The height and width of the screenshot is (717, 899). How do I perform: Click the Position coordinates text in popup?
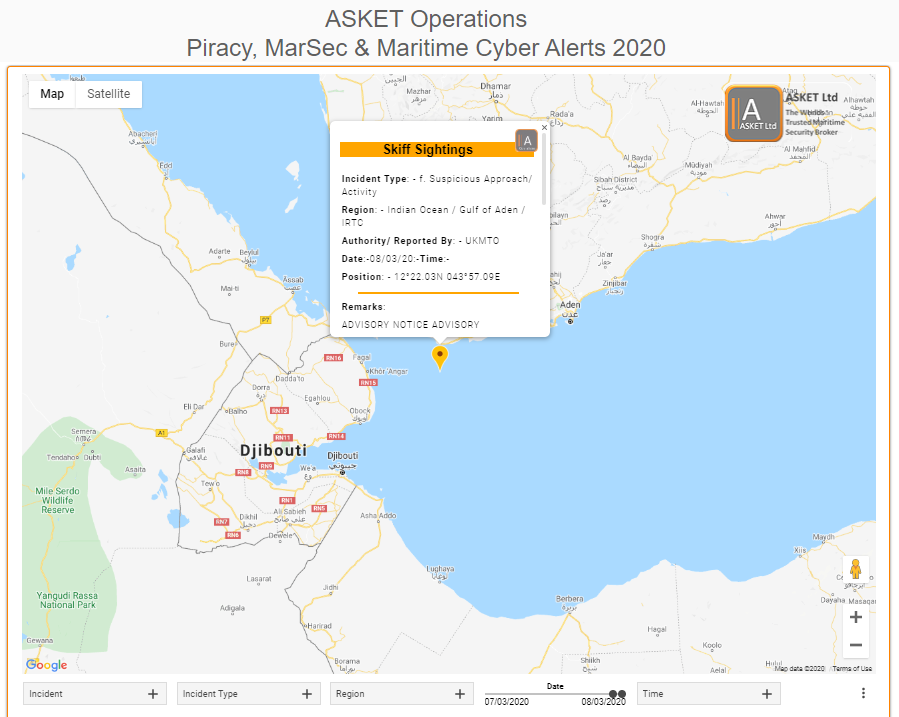click(447, 277)
